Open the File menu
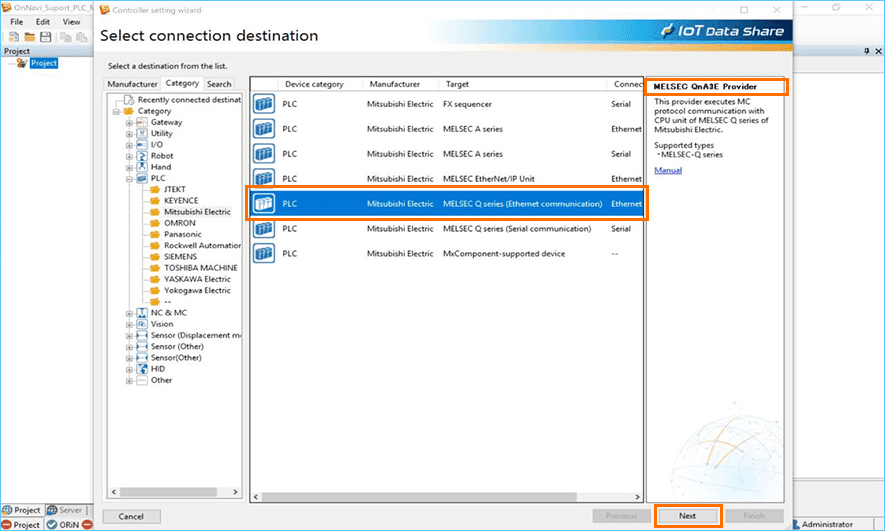 tap(17, 22)
